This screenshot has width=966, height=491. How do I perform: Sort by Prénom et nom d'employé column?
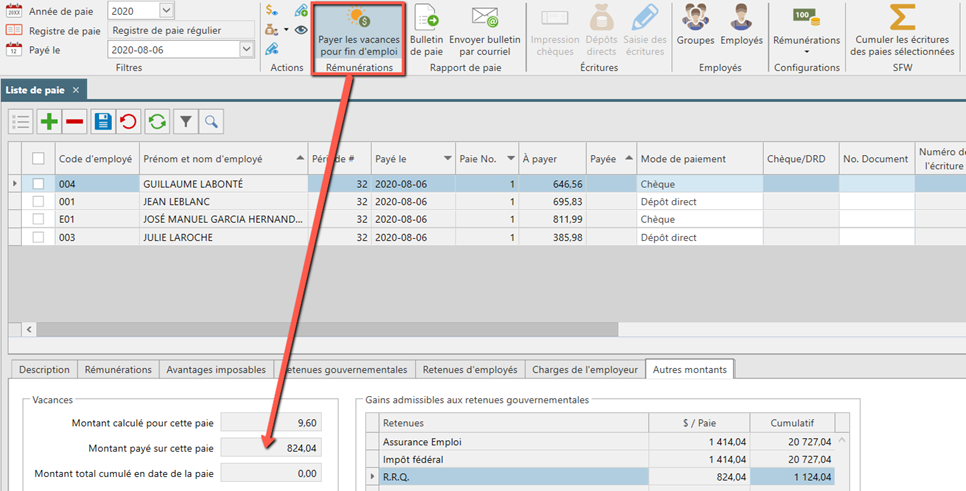click(224, 158)
